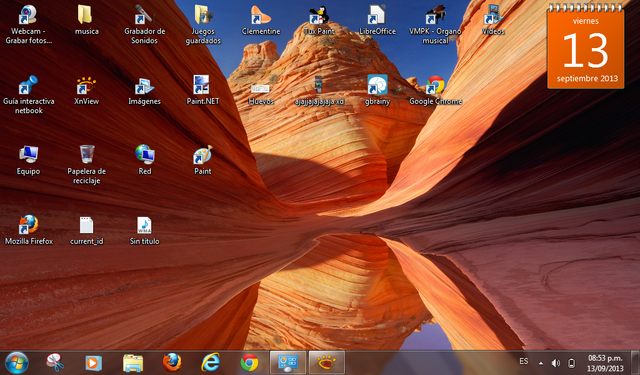Launch Tux Paint
The image size is (640, 375).
(319, 20)
